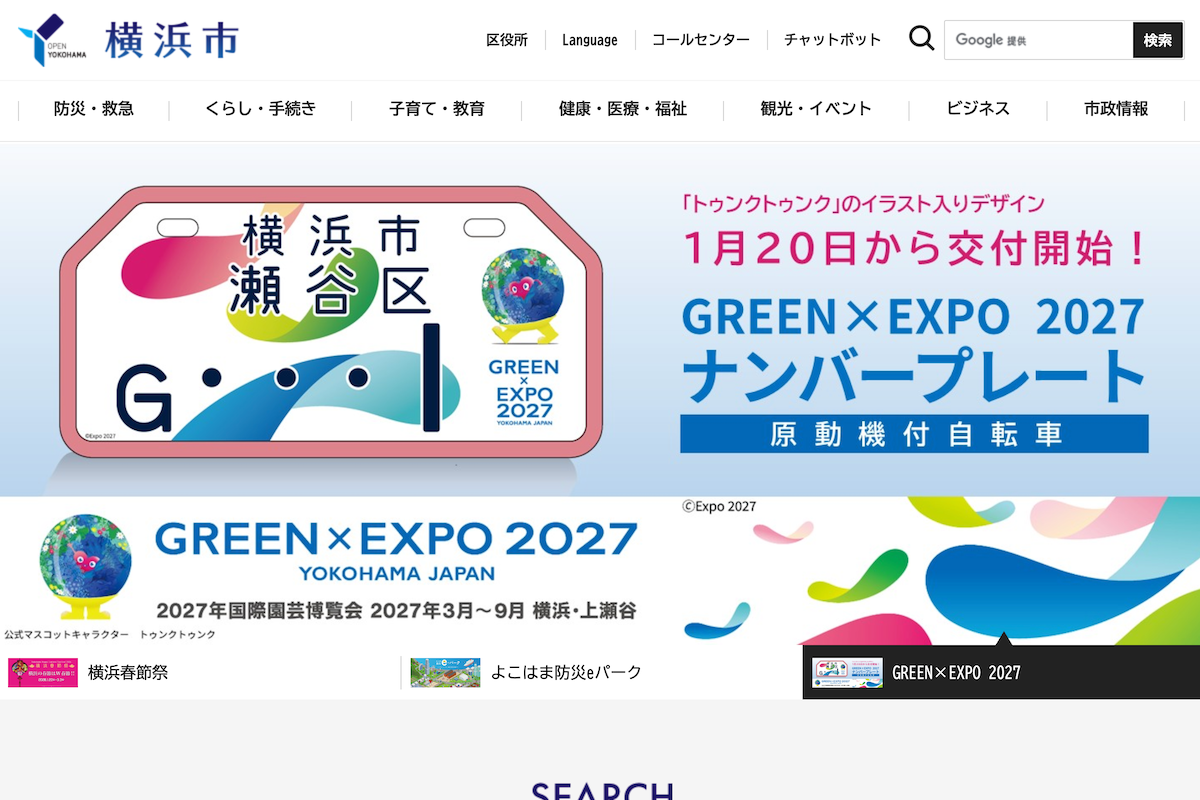Click the 横浜市 site title text
Viewport: 1200px width, 800px height.
pyautogui.click(x=172, y=40)
